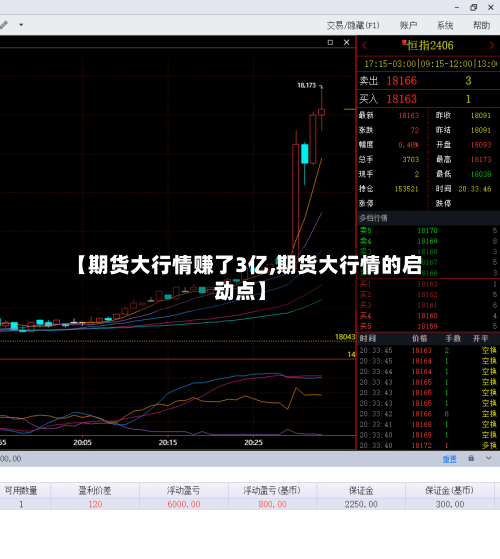Click the 最高 value 18173

pyautogui.click(x=481, y=160)
